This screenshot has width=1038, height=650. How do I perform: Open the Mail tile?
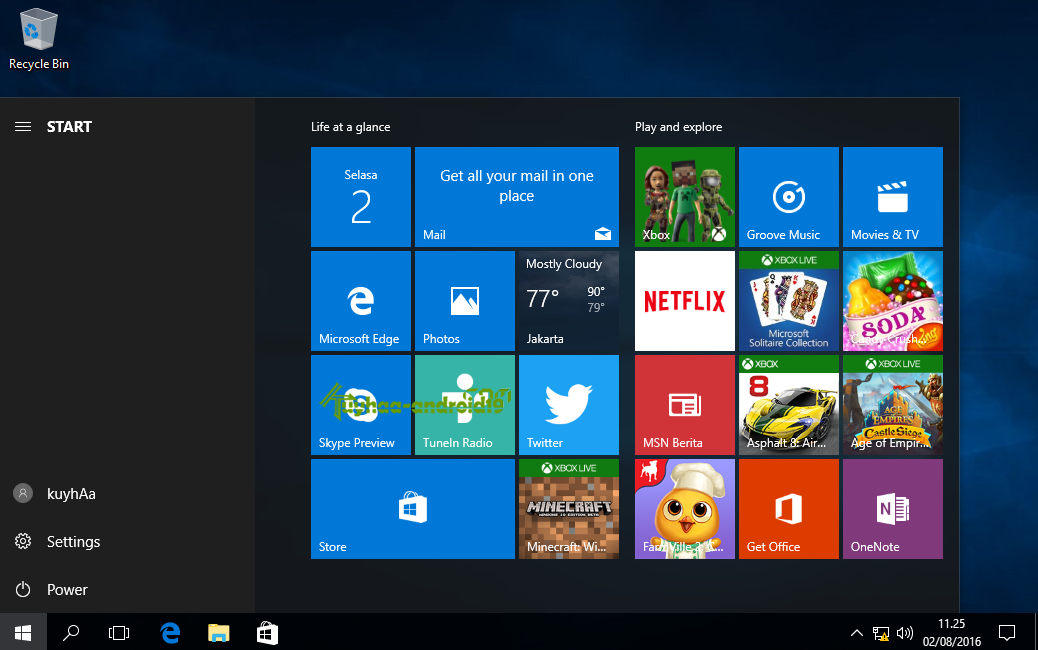pos(516,197)
